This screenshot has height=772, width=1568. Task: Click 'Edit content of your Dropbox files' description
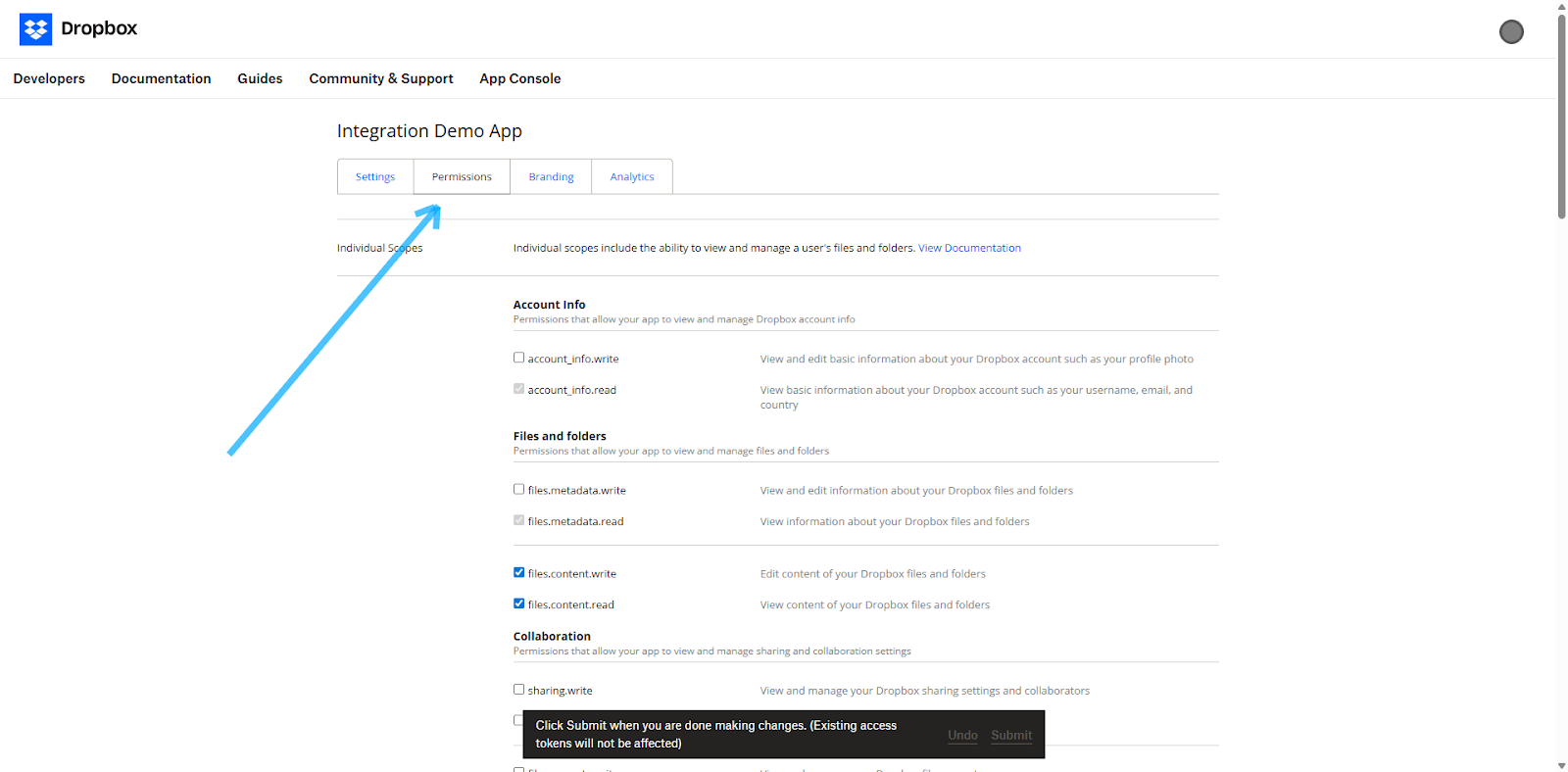tap(872, 574)
